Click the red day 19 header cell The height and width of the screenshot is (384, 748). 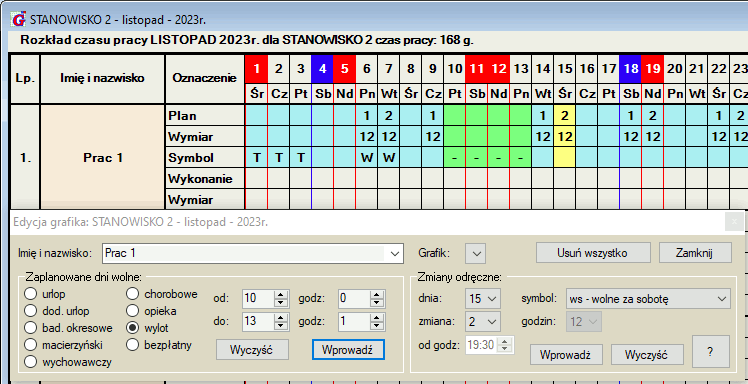(x=653, y=69)
